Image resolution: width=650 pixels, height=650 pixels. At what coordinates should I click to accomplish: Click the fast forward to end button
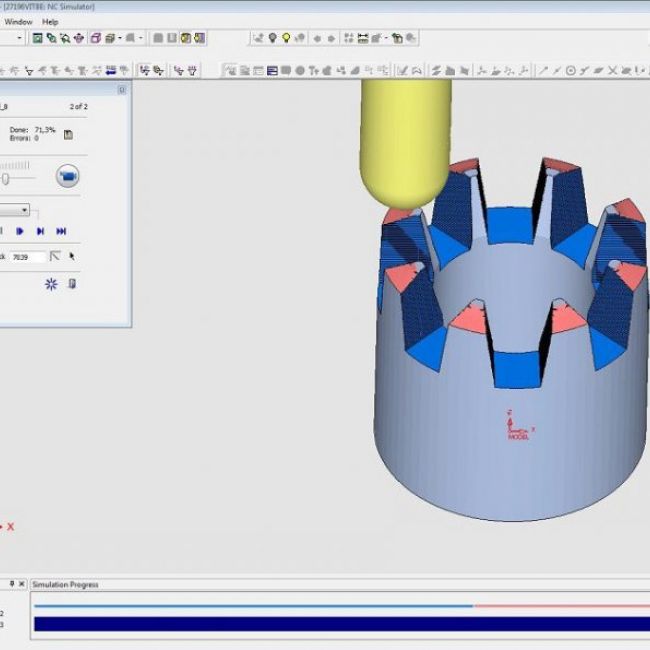point(61,231)
